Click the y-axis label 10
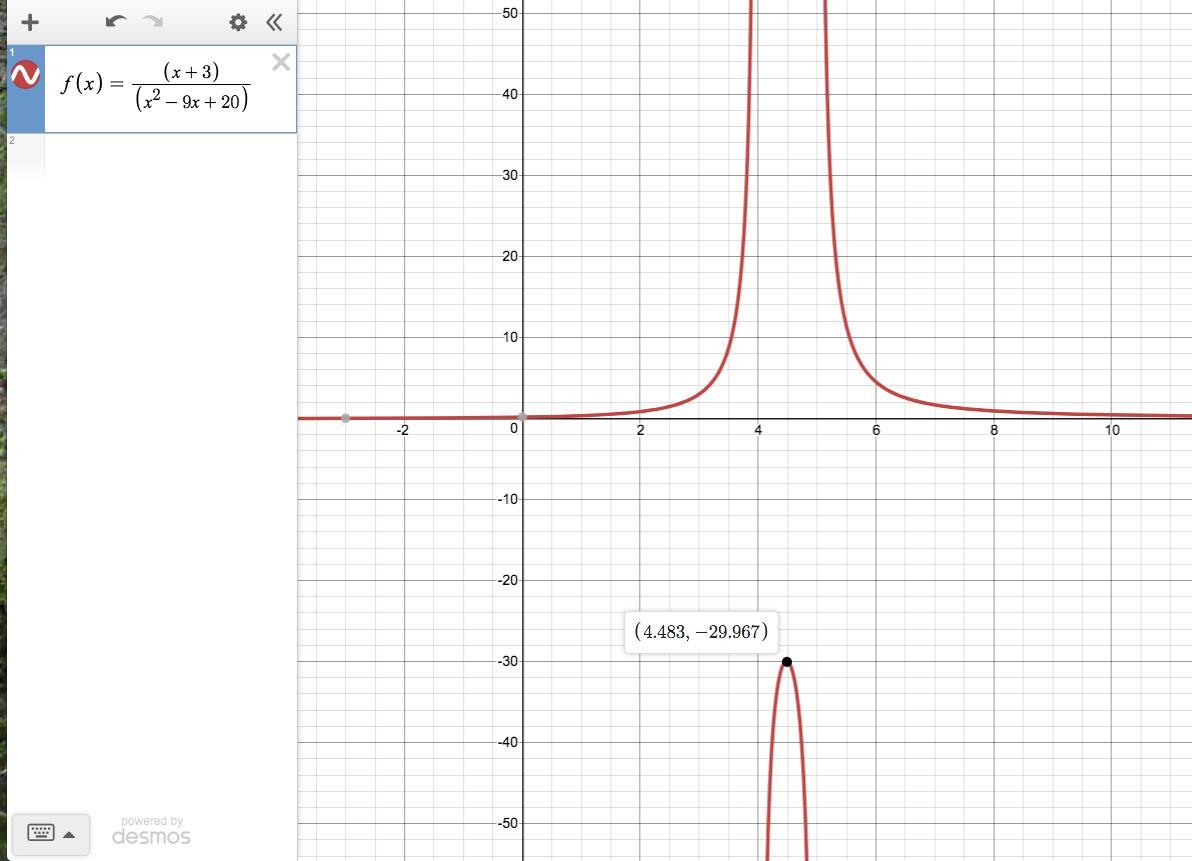 point(509,337)
